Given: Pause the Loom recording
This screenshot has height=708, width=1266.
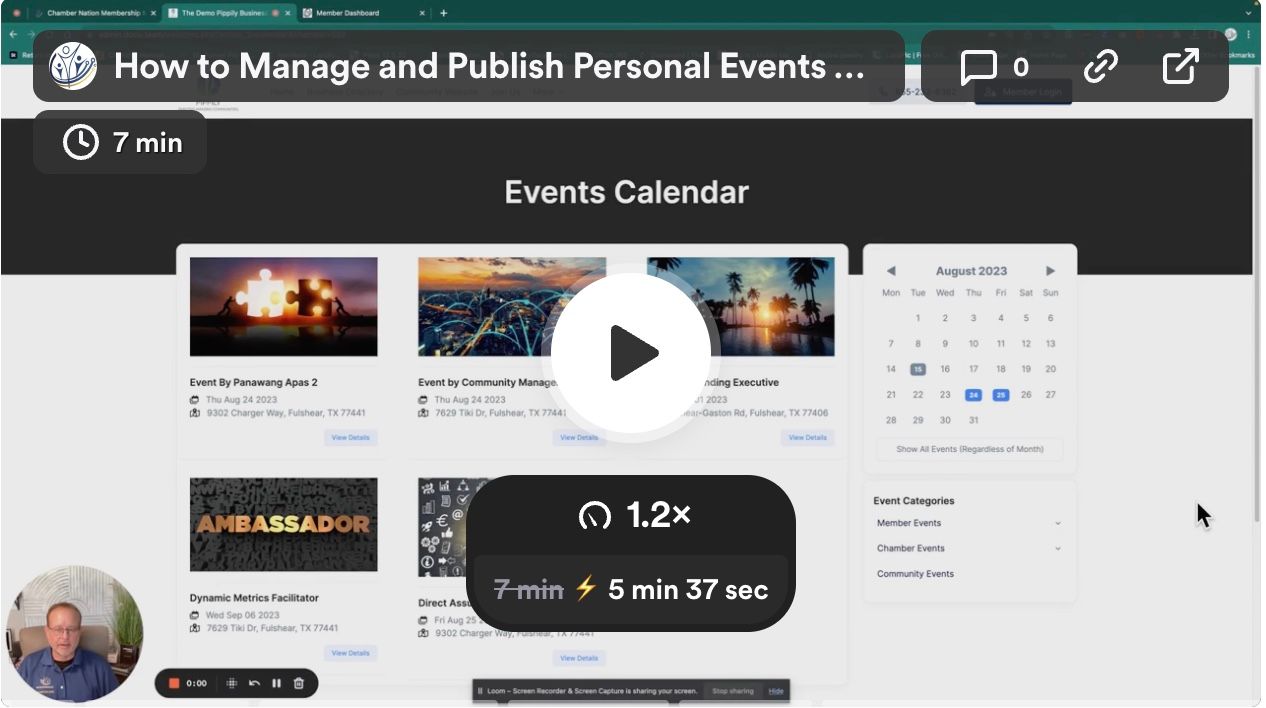Looking at the screenshot, I should tap(276, 683).
